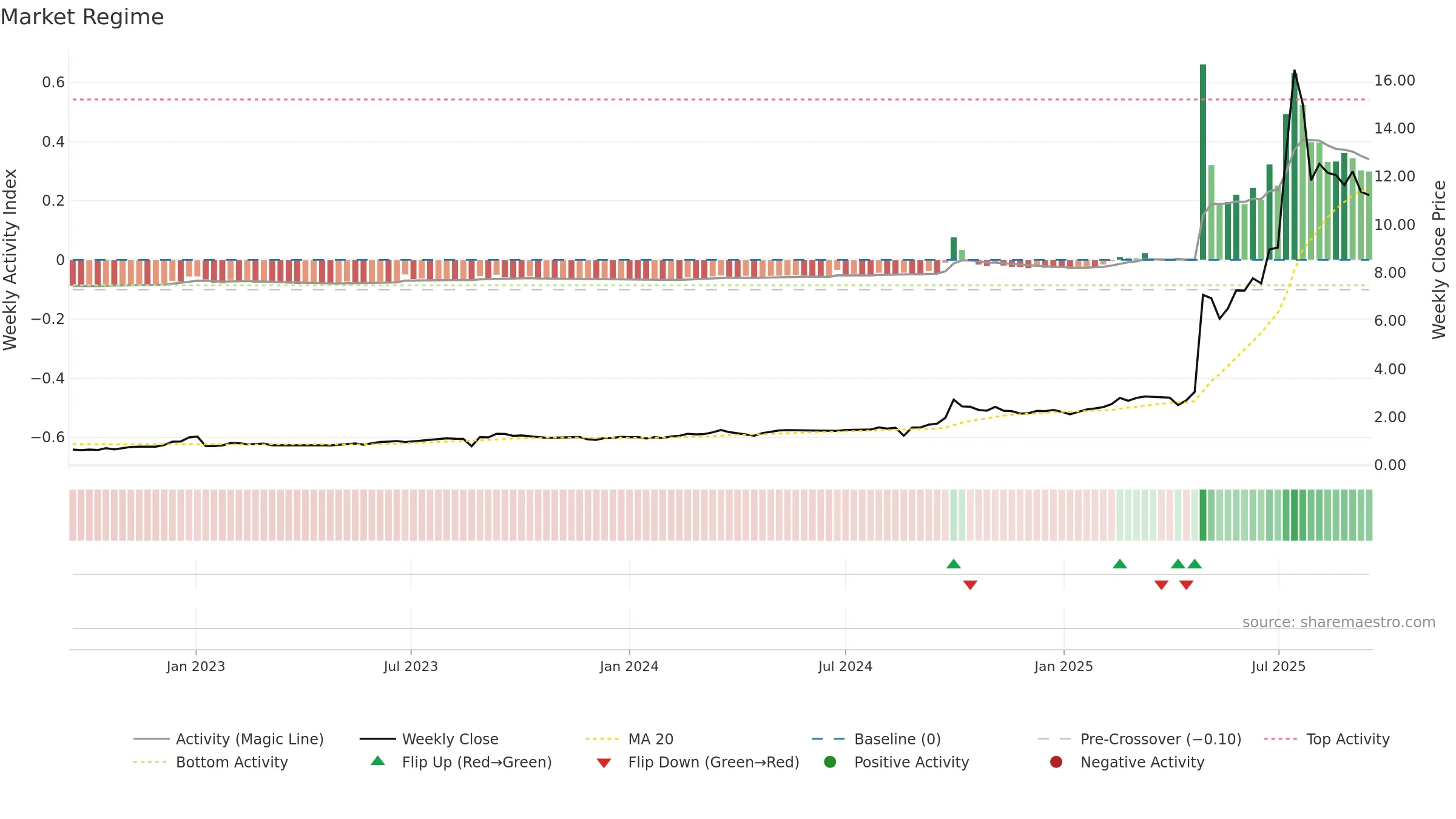
Task: Click the Jul 2024 x-axis label
Action: click(x=845, y=666)
